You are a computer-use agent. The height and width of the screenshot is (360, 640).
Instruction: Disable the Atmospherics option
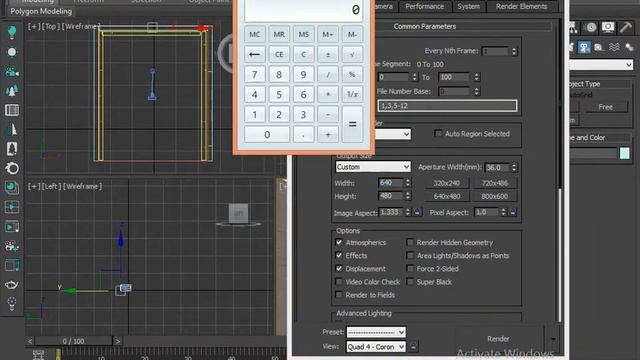[339, 242]
